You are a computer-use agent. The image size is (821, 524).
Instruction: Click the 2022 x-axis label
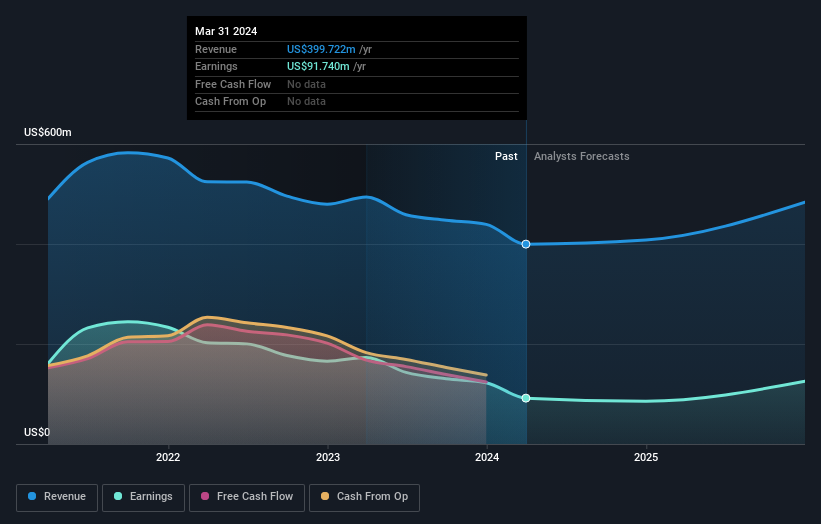pos(168,457)
